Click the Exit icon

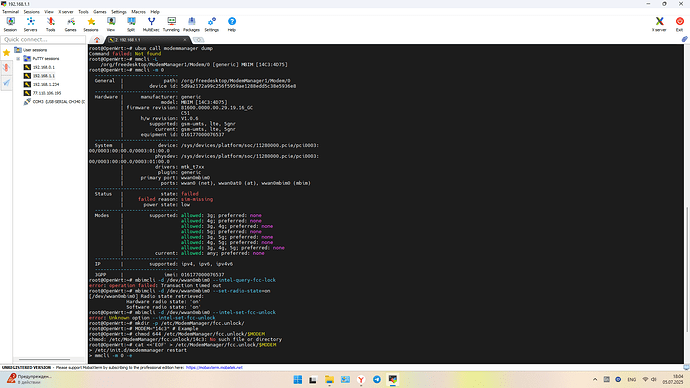(x=679, y=24)
